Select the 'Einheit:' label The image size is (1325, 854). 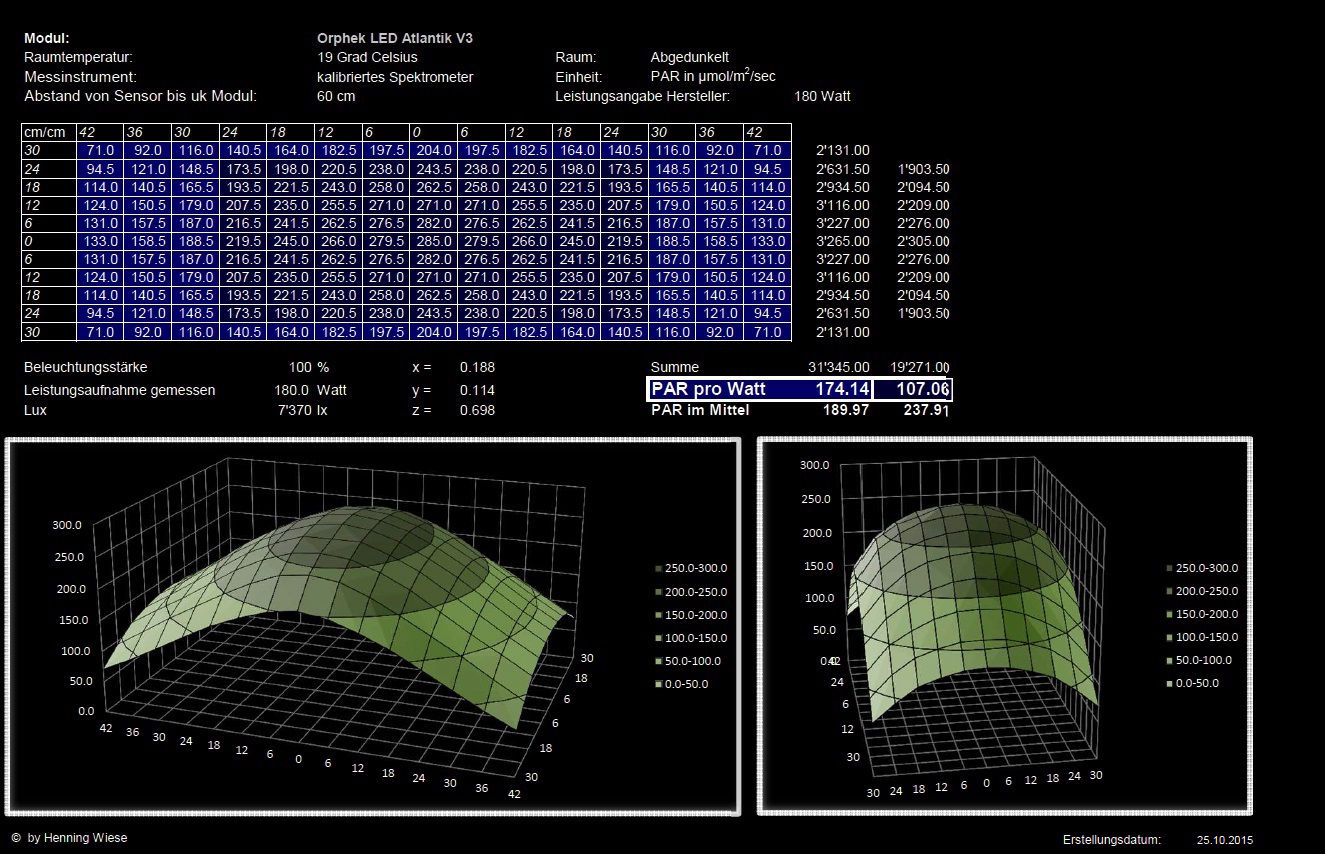(x=578, y=77)
